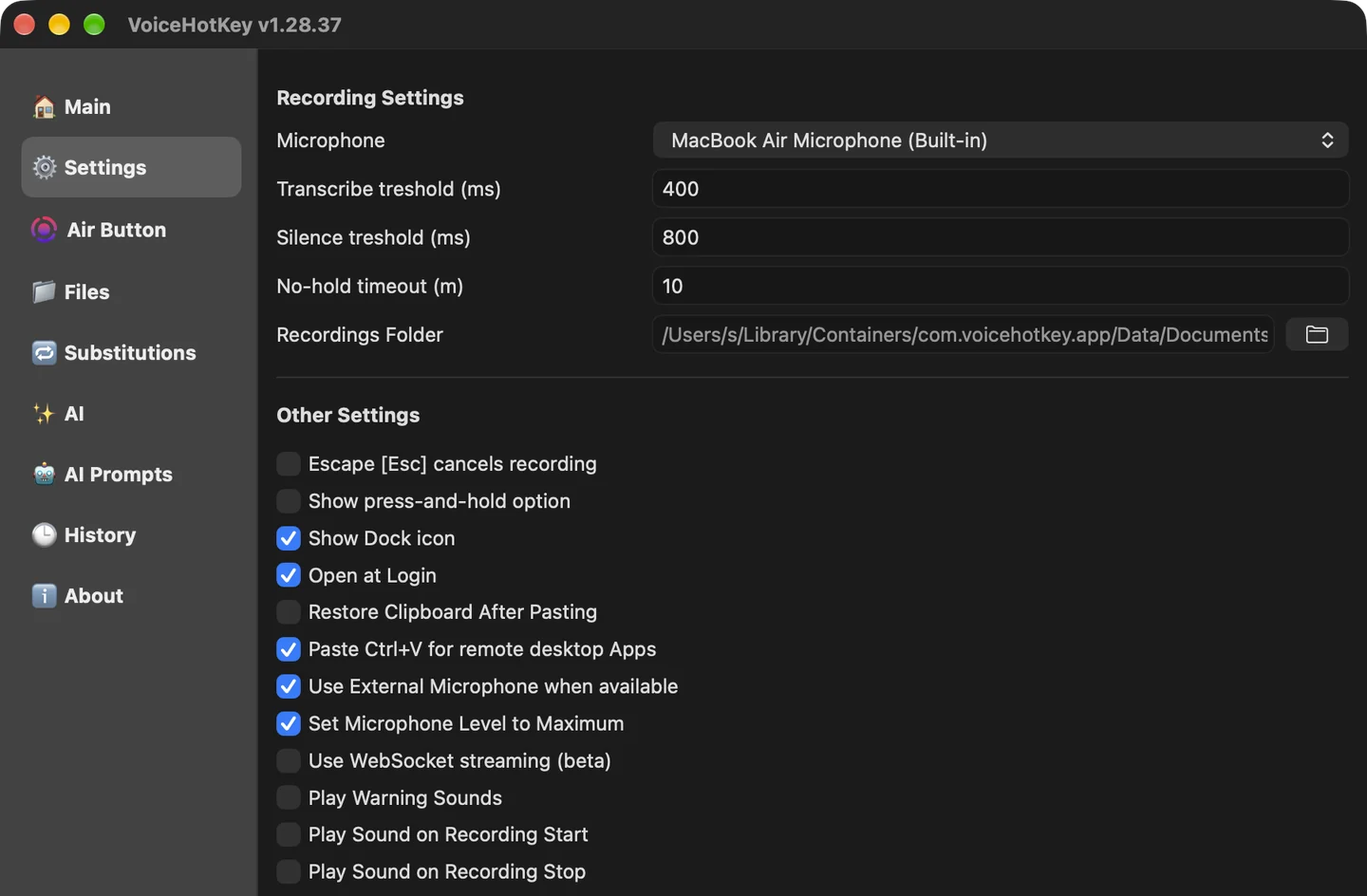The image size is (1367, 896).
Task: Uncheck Show Dock icon
Action: click(x=289, y=538)
